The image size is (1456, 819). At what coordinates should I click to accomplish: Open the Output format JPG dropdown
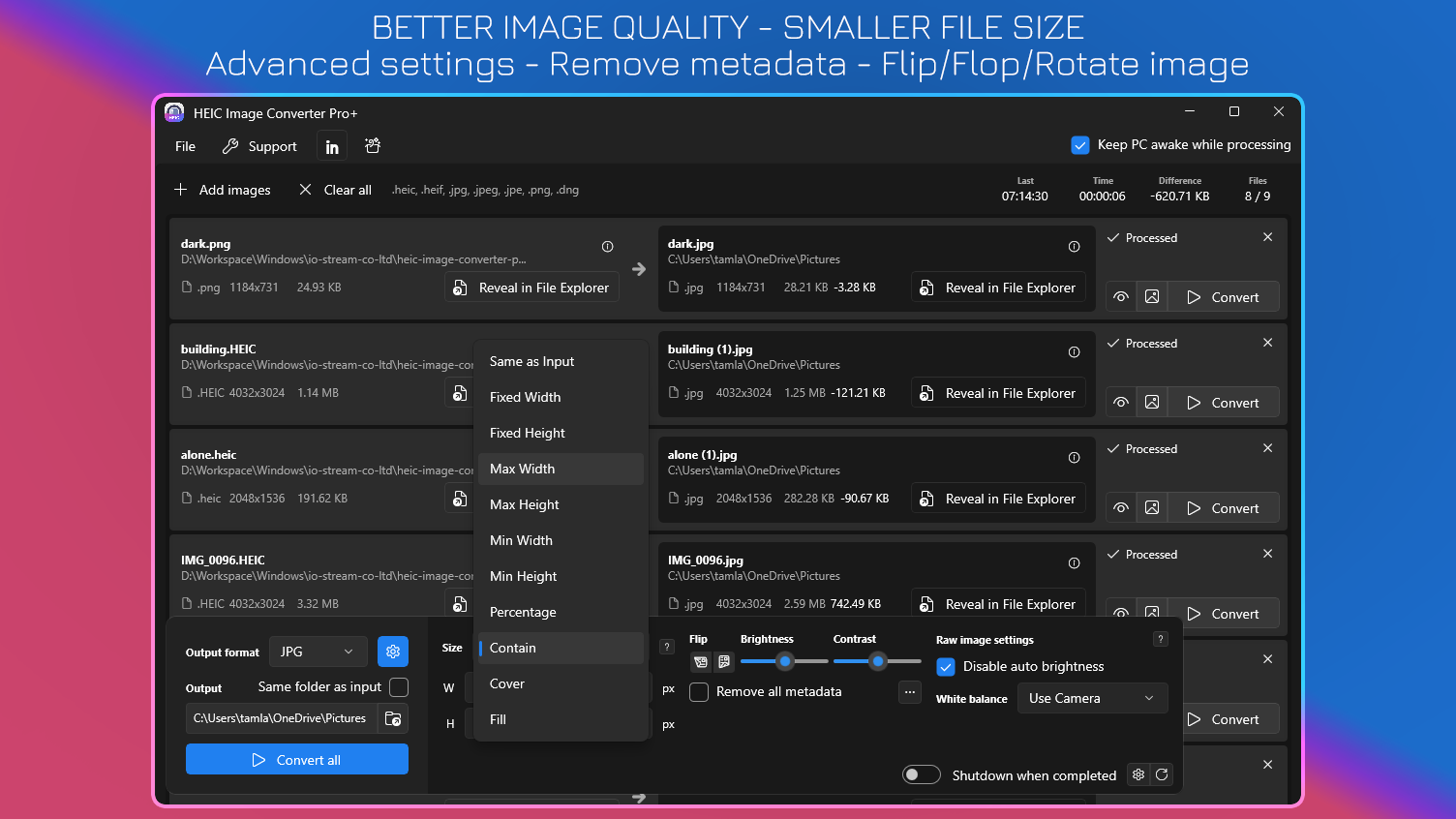pyautogui.click(x=318, y=652)
